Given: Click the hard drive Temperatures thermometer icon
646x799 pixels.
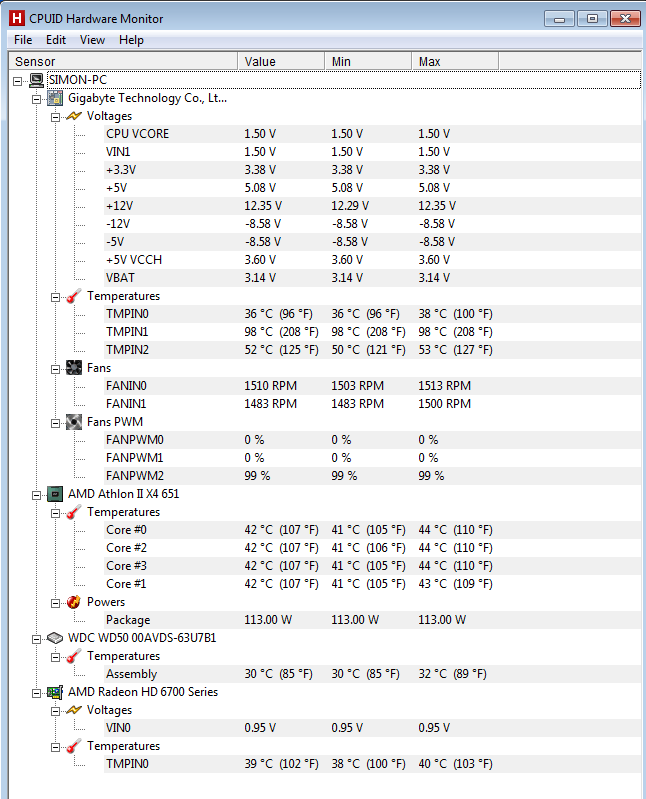Looking at the screenshot, I should (74, 656).
